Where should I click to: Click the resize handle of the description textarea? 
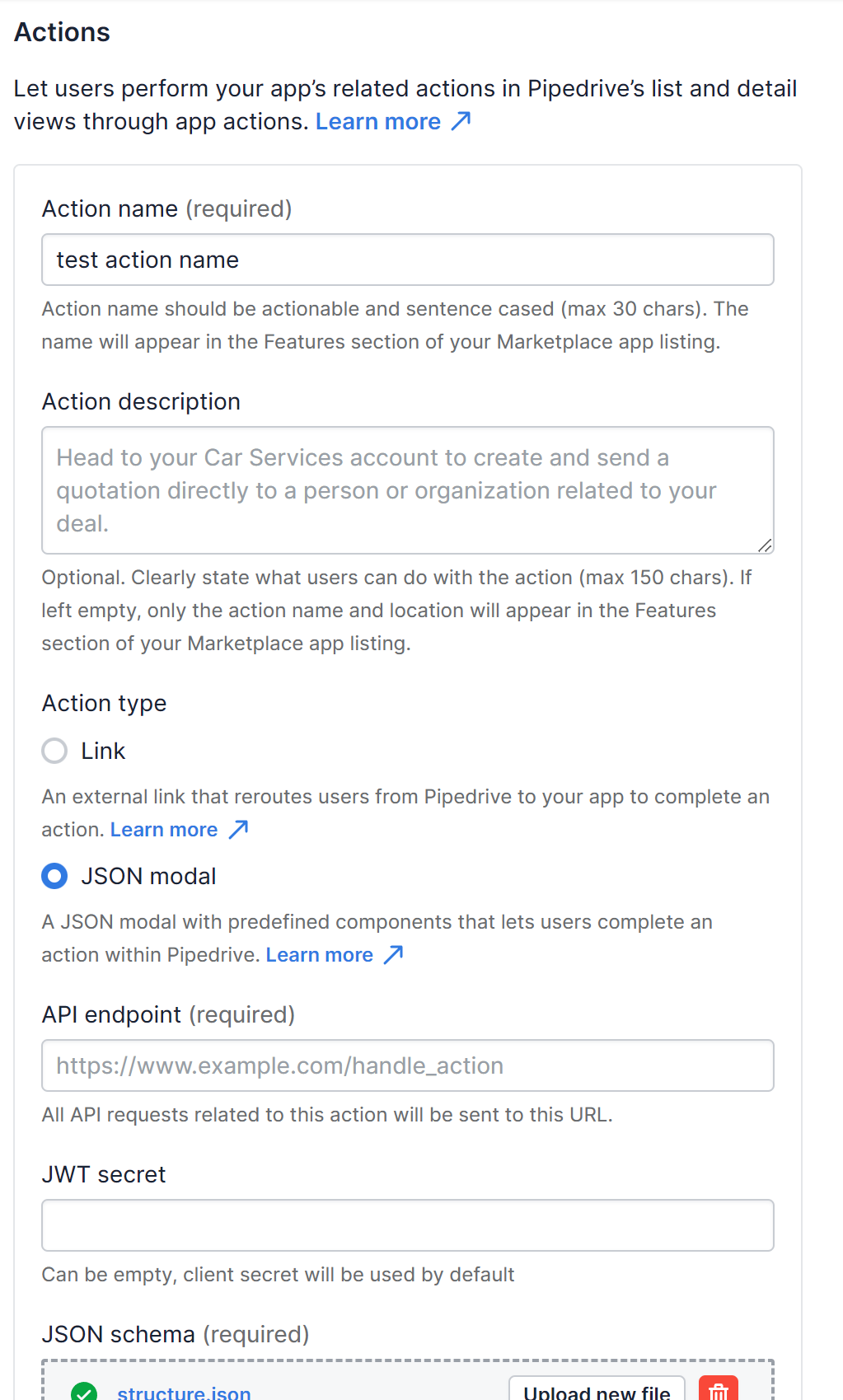coord(765,545)
